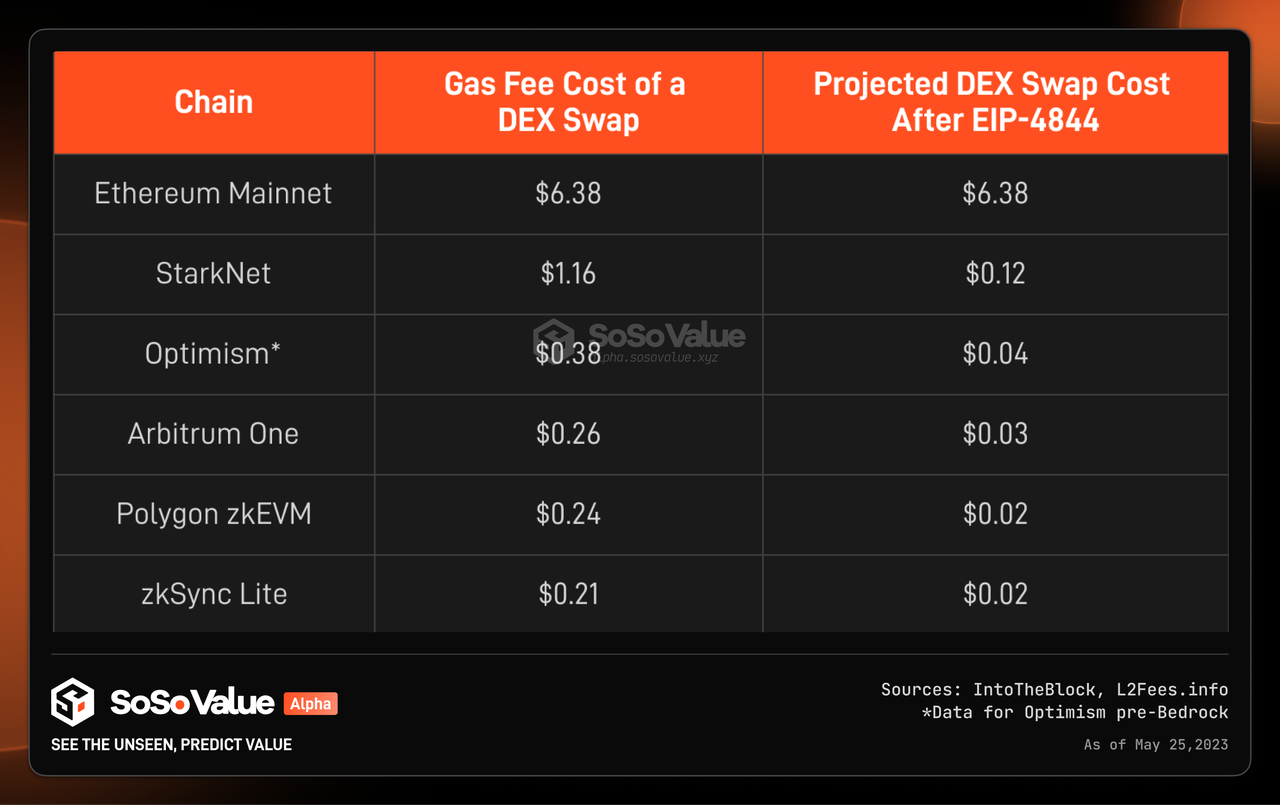Click StarkNet's $1.16 gas fee value
The height and width of the screenshot is (805, 1280).
tap(568, 273)
